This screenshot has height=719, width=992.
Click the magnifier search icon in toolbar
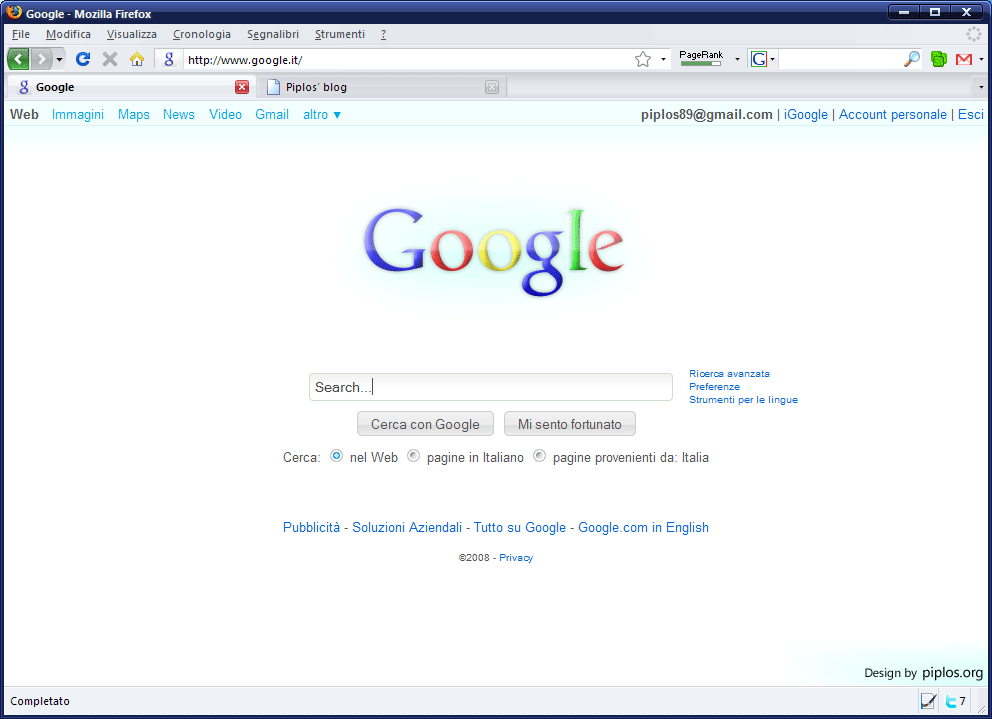click(x=912, y=59)
